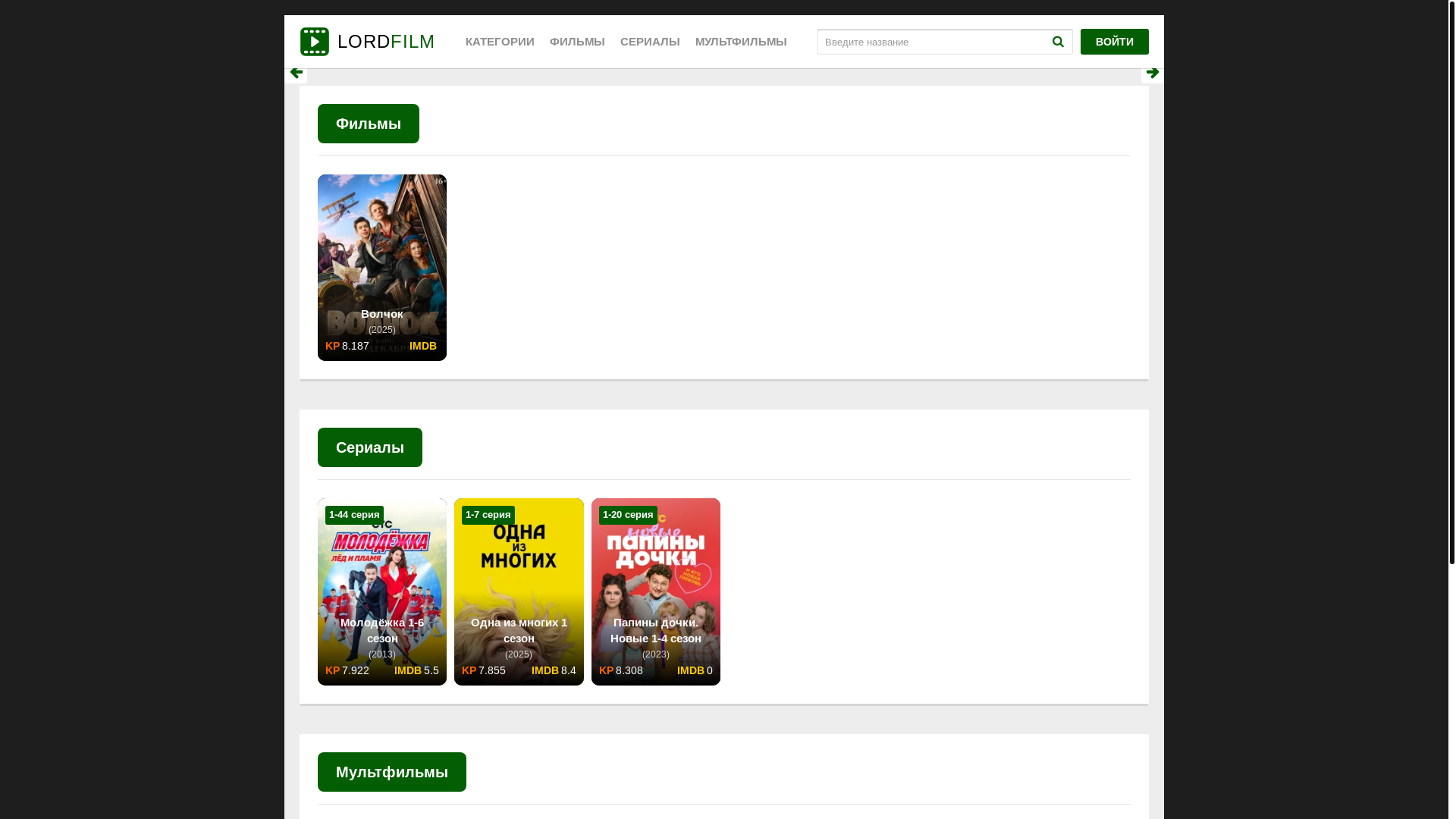
Task: Click the KP 7.855 rating
Action: [x=484, y=670]
